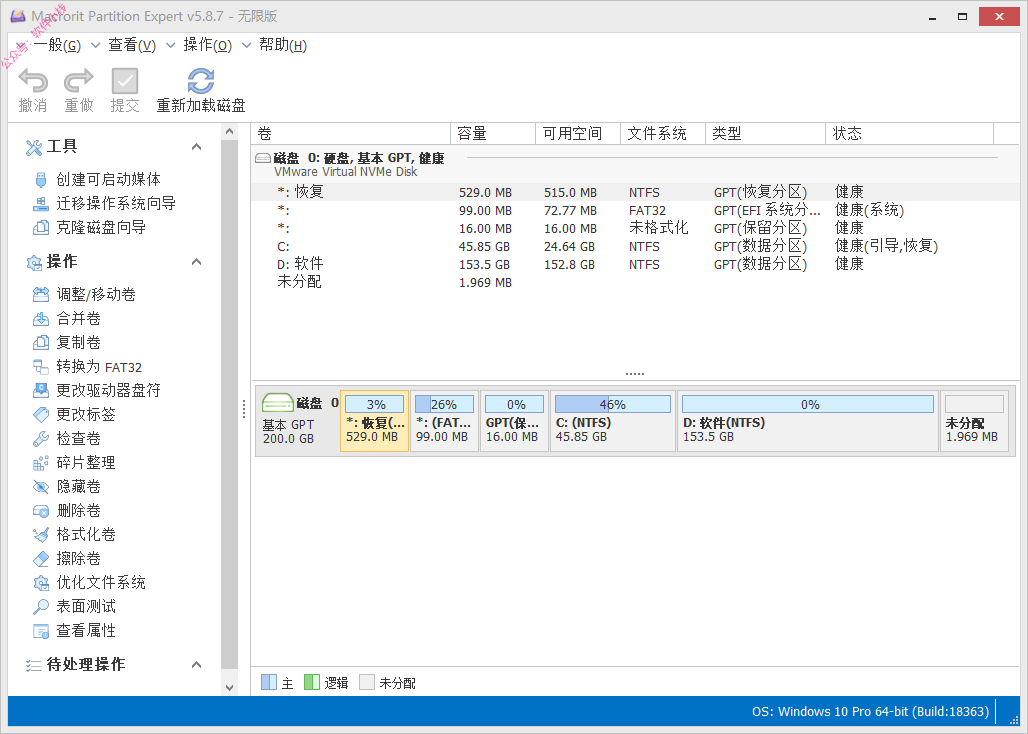Click 格式化卷 operation link

pos(86,535)
